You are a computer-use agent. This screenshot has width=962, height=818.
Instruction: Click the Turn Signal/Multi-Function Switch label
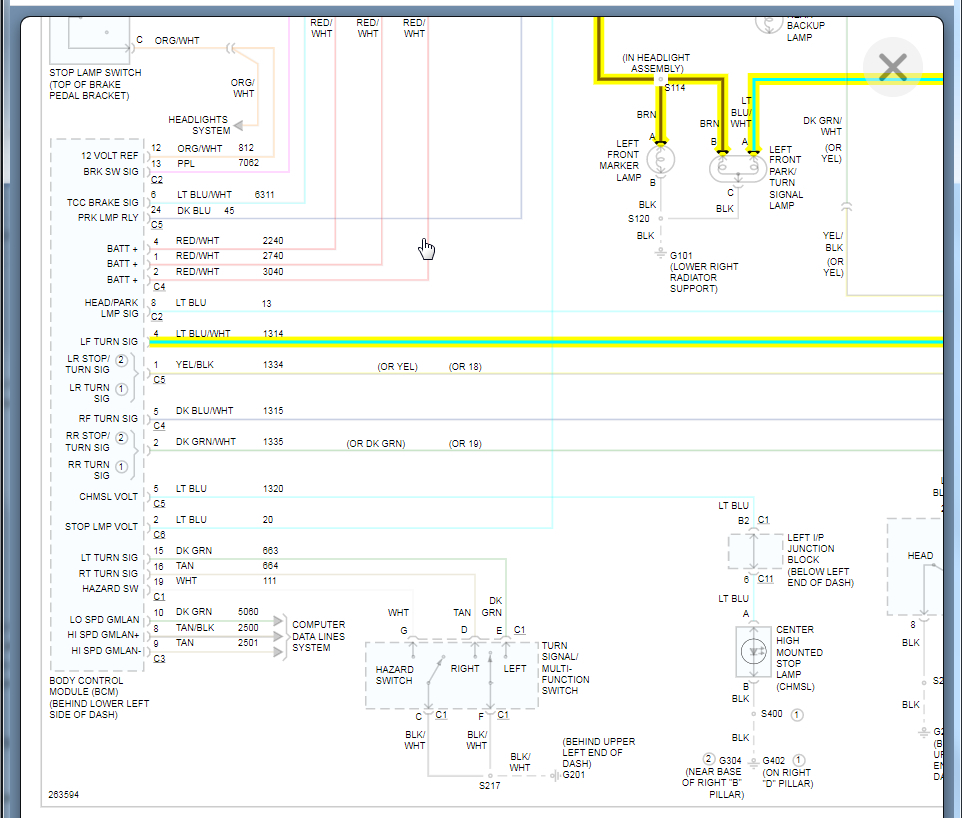(565, 668)
